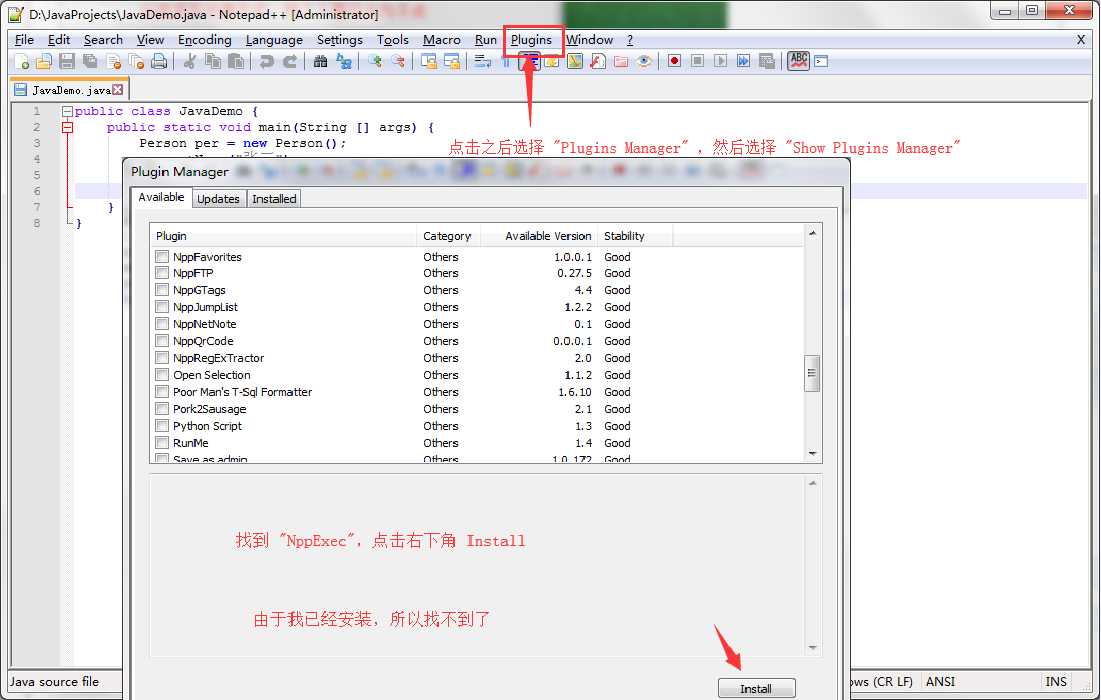1101x700 pixels.
Task: Open the Settings menu
Action: 340,40
